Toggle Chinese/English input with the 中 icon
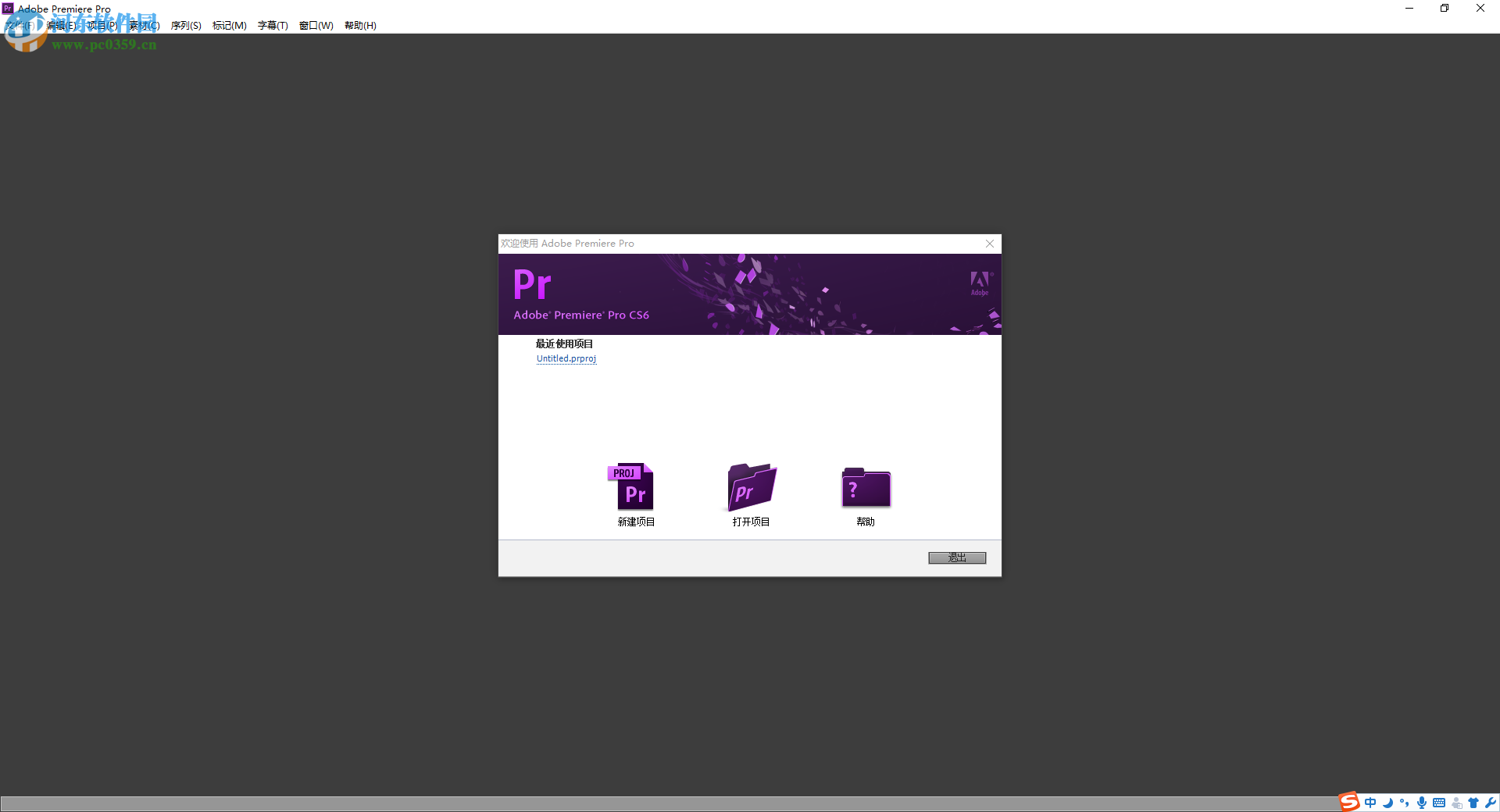This screenshot has height=812, width=1500. pyautogui.click(x=1370, y=803)
